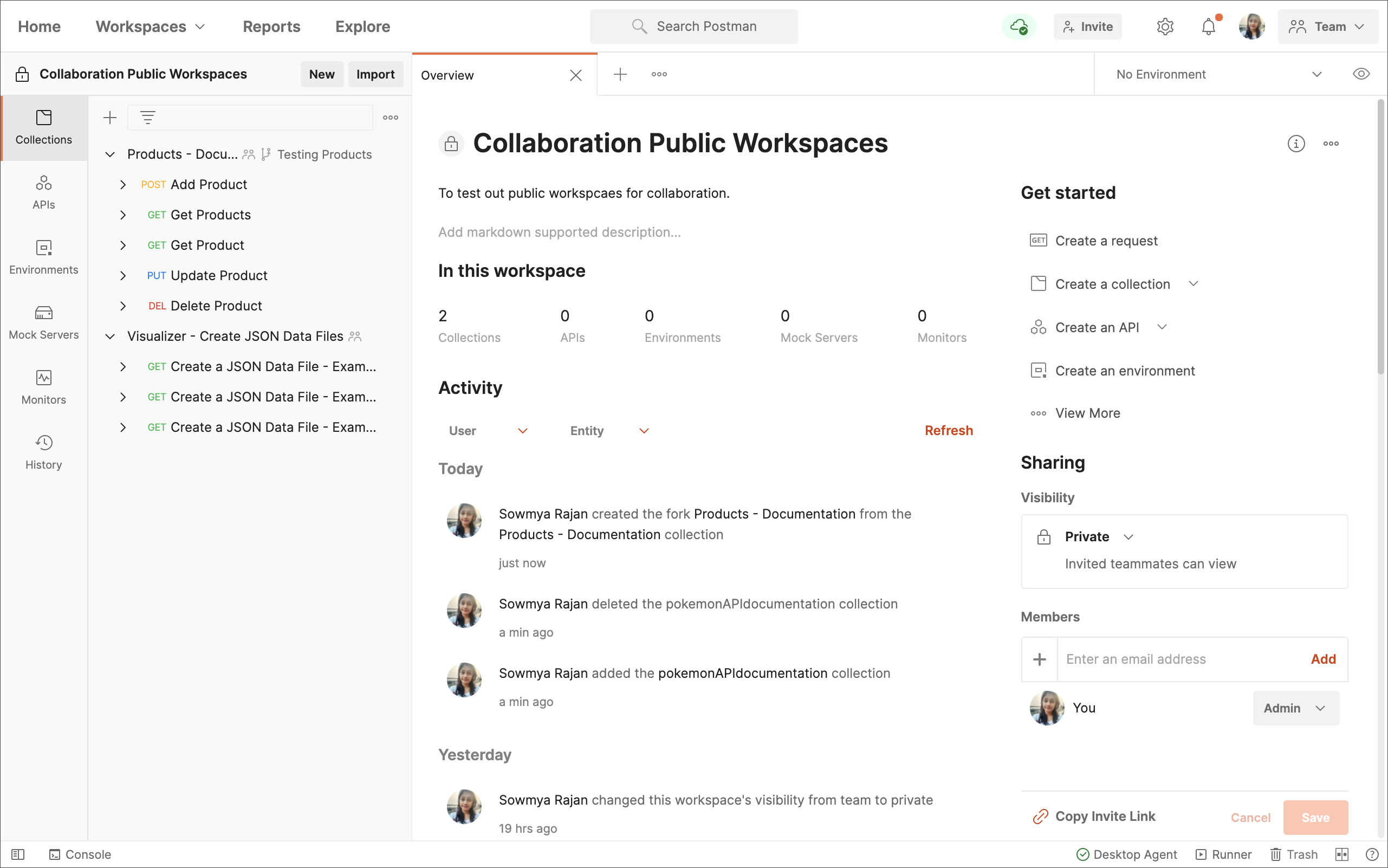Toggle the sidebar icon in status bar
Viewport: 1388px width, 868px height.
(18, 854)
